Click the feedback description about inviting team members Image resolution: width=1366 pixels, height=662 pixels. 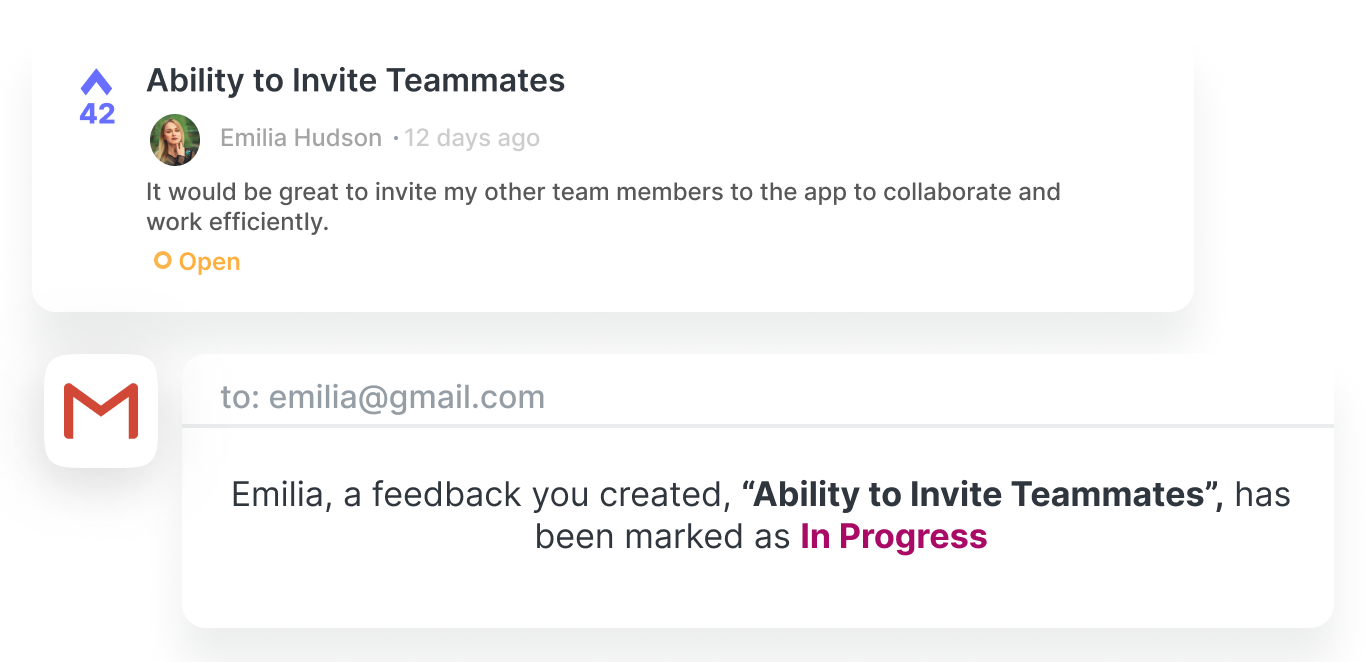click(603, 206)
